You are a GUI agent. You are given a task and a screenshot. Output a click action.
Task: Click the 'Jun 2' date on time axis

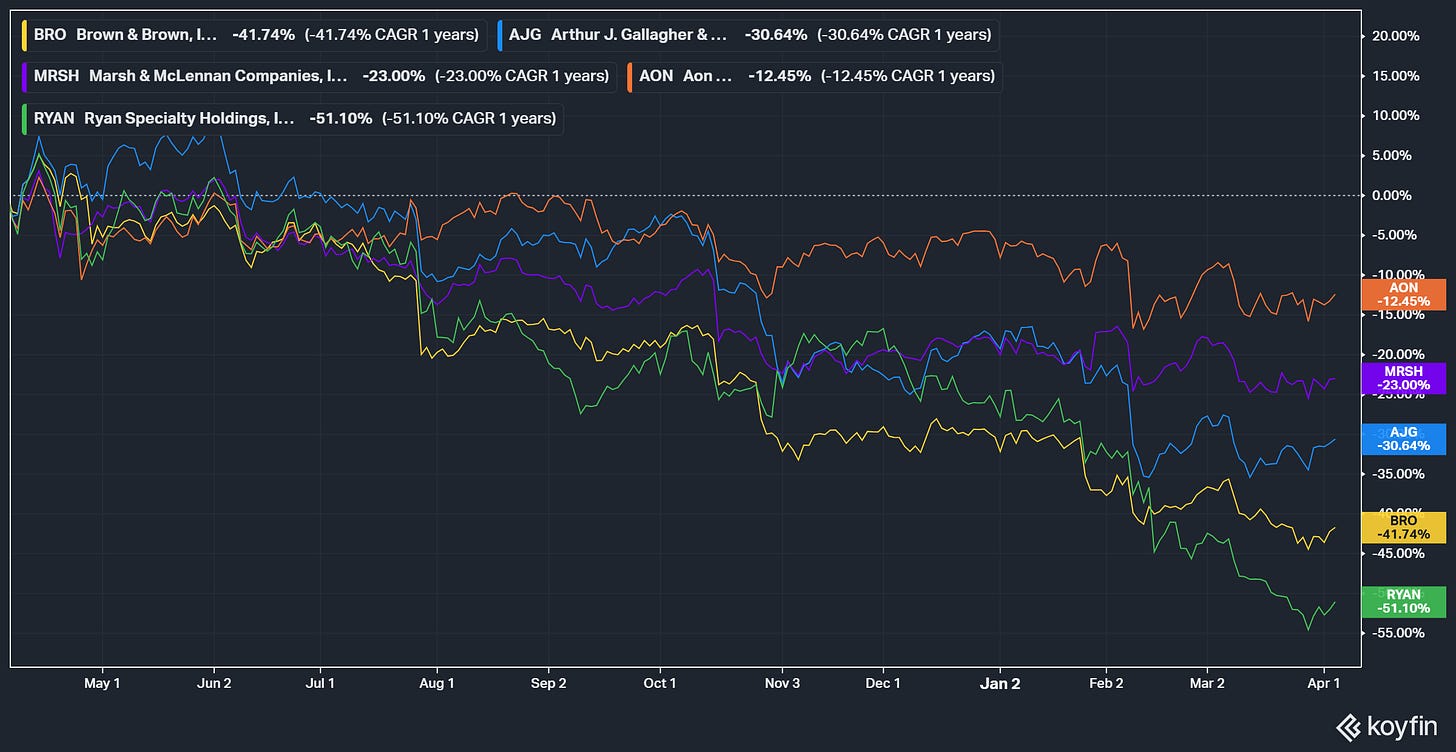click(214, 684)
